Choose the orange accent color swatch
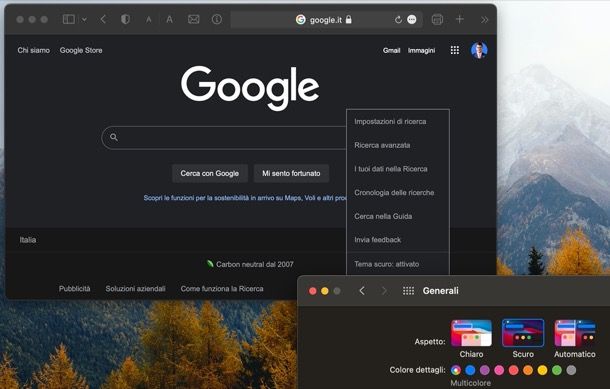 point(528,370)
